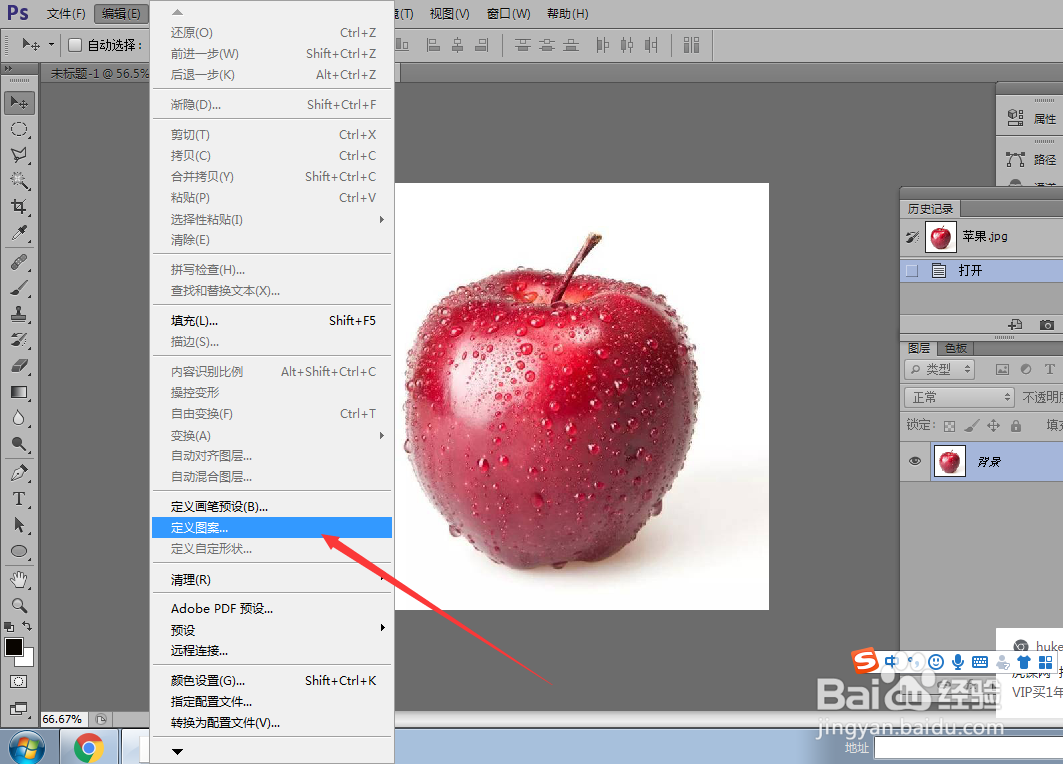1063x764 pixels.
Task: Toggle lock position icon
Action: coord(993,426)
